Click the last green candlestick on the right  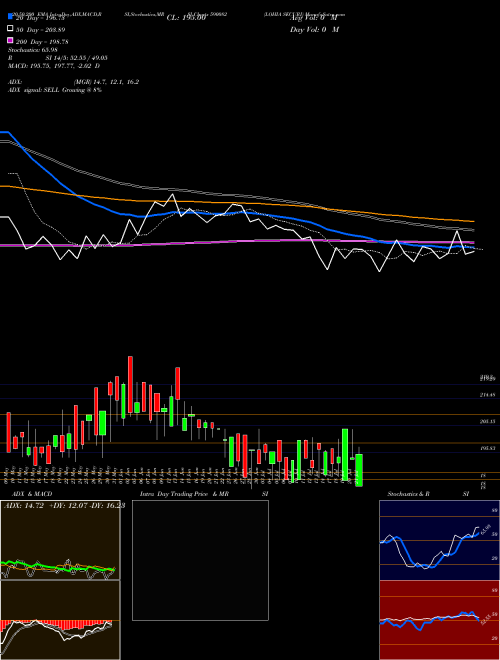click(x=359, y=470)
